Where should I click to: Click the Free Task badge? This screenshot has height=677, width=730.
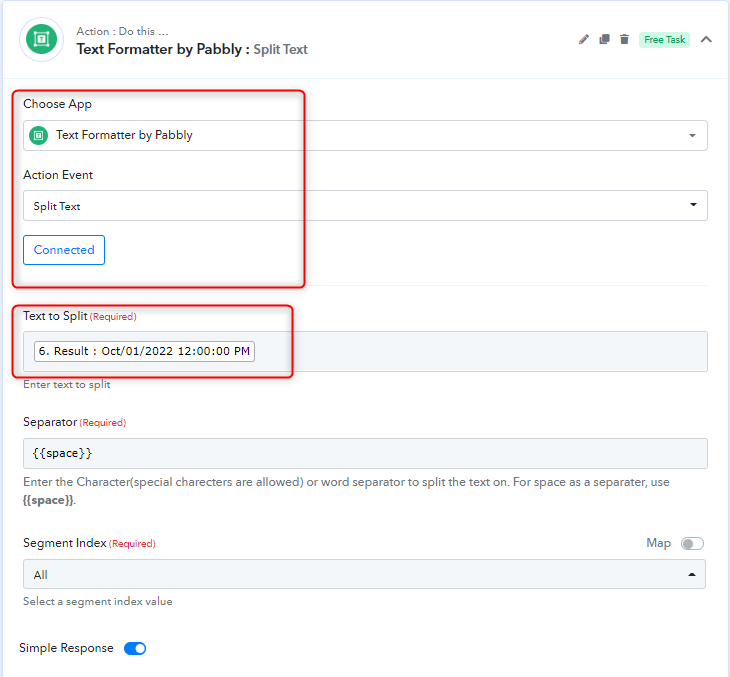click(664, 40)
